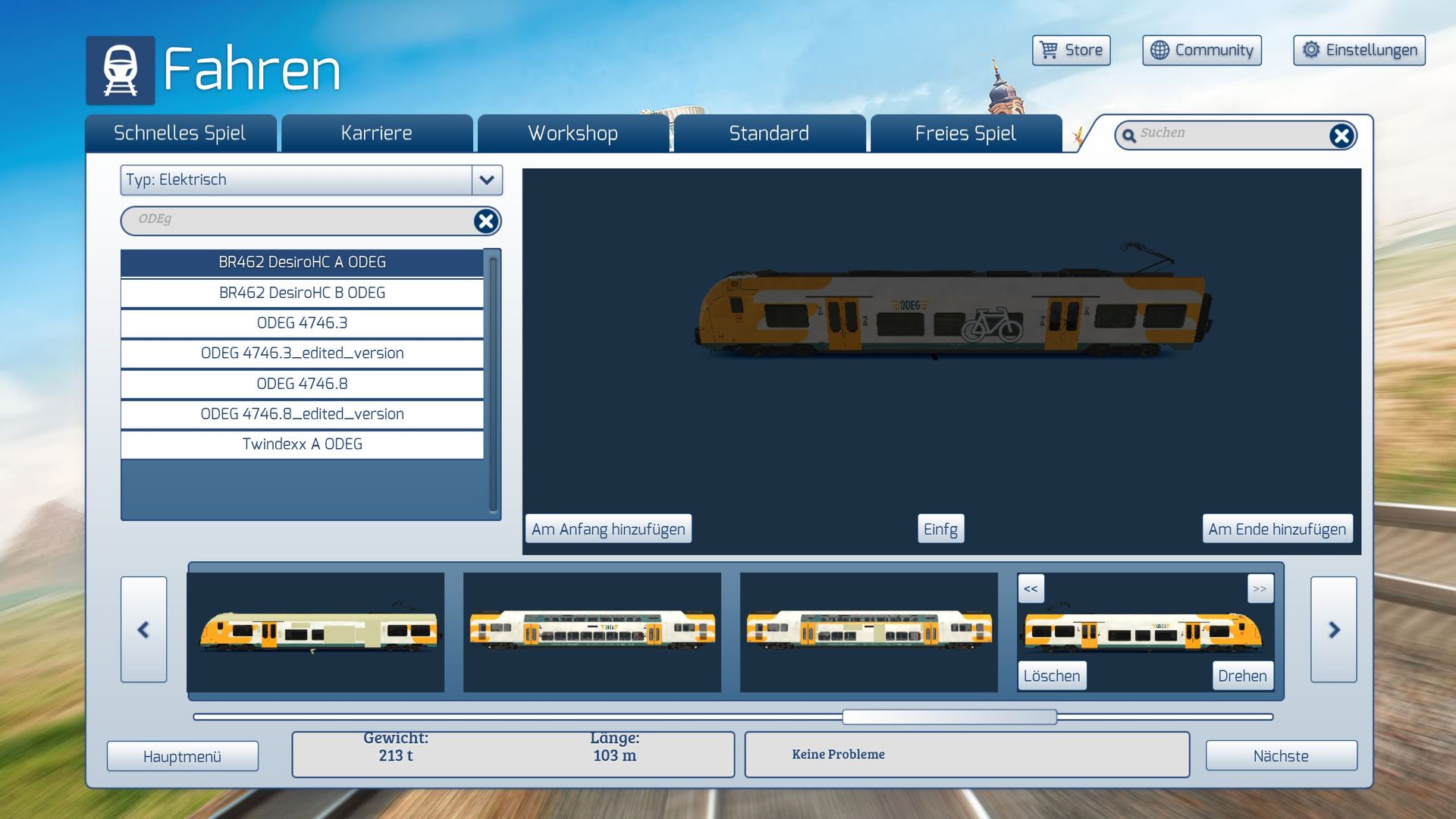This screenshot has width=1456, height=819.
Task: Open Community via the globe button
Action: [1201, 50]
